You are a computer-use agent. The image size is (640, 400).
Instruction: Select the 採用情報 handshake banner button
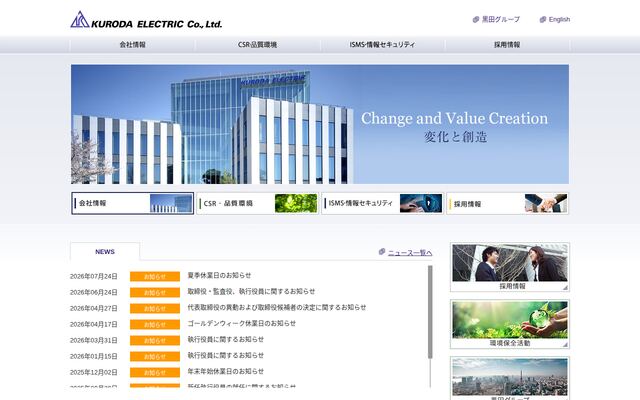tap(507, 203)
